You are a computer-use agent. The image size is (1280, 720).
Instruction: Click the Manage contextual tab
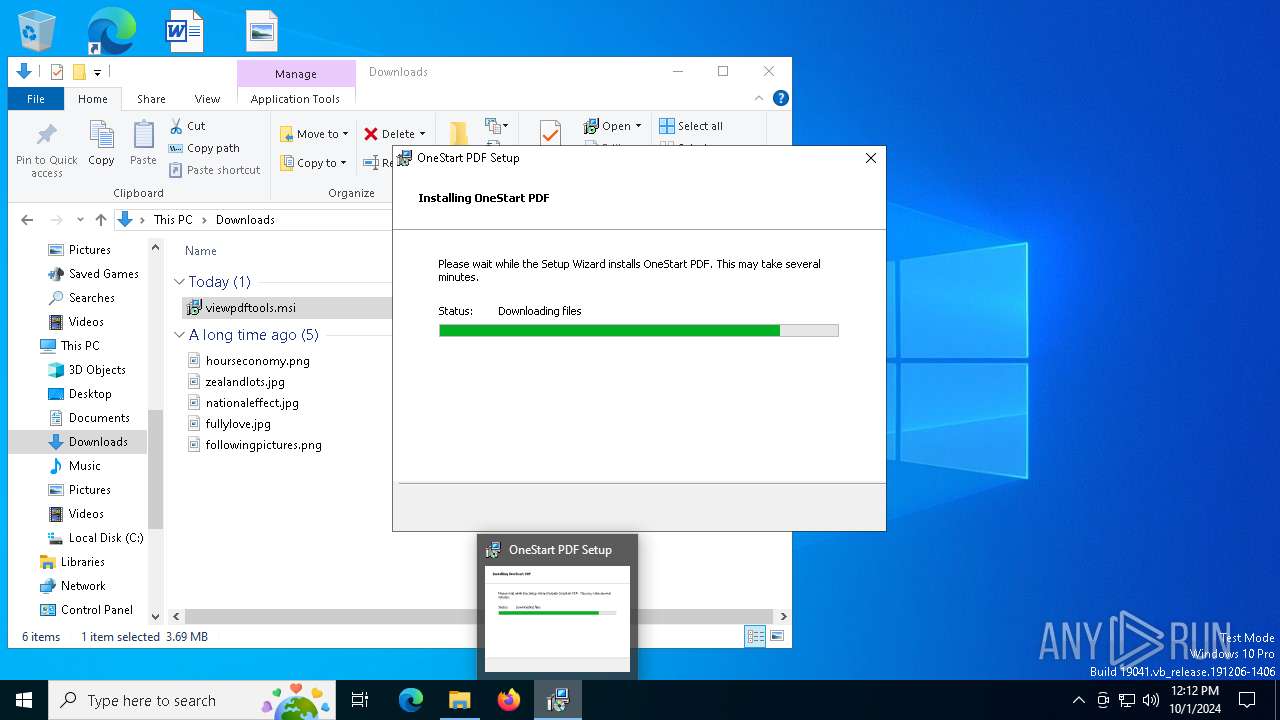(296, 74)
